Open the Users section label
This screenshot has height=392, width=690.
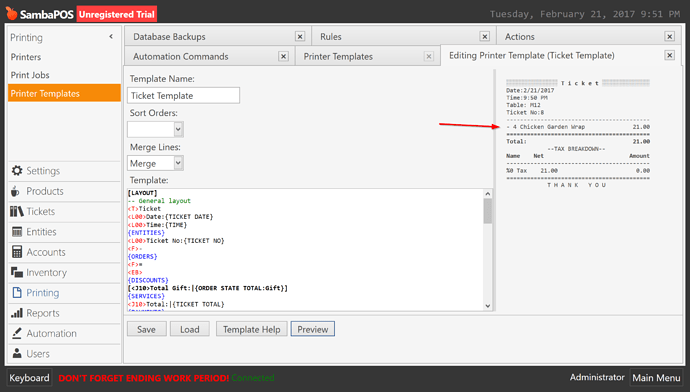38,353
